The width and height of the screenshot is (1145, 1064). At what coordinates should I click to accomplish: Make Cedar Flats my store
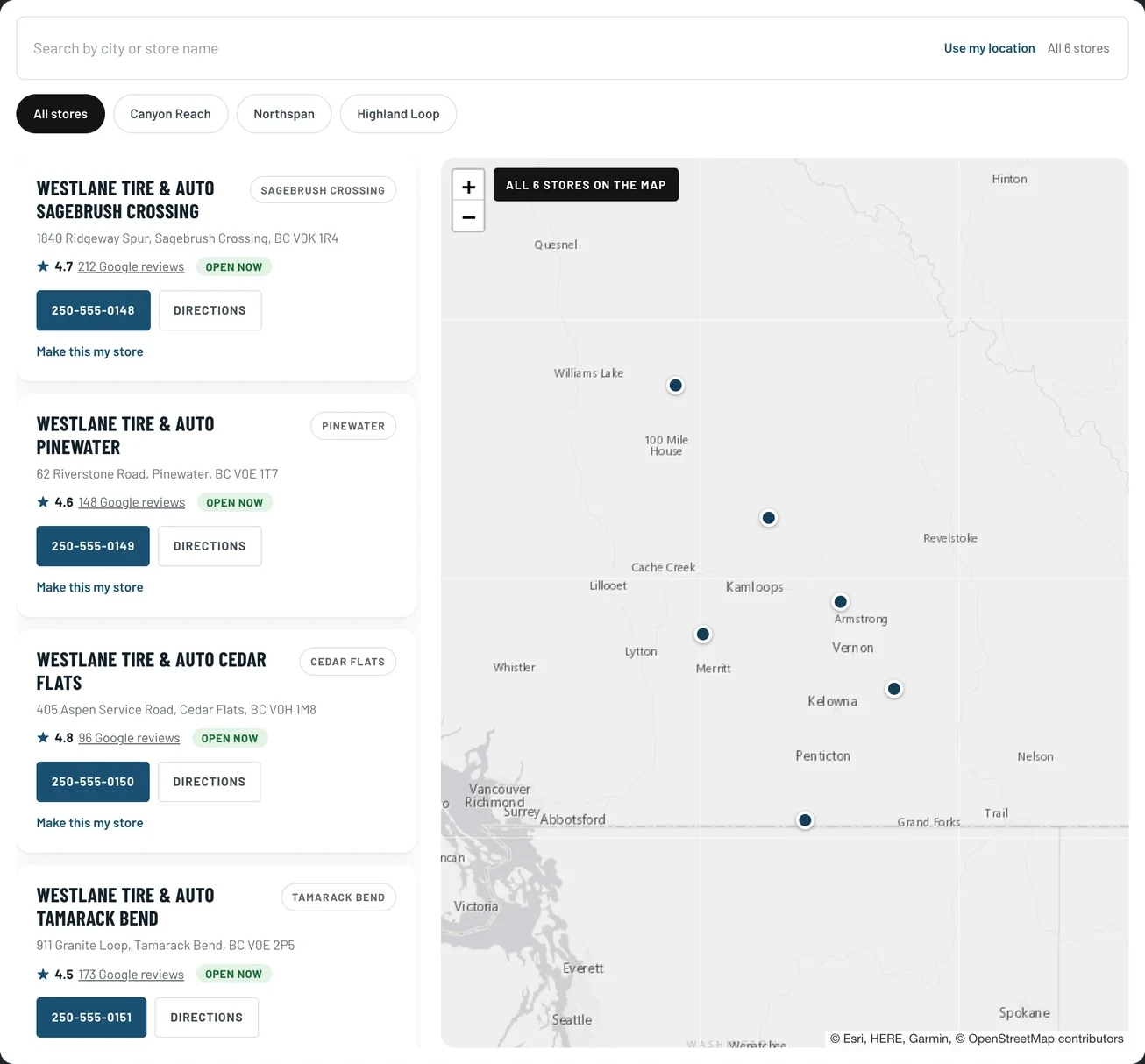[89, 823]
